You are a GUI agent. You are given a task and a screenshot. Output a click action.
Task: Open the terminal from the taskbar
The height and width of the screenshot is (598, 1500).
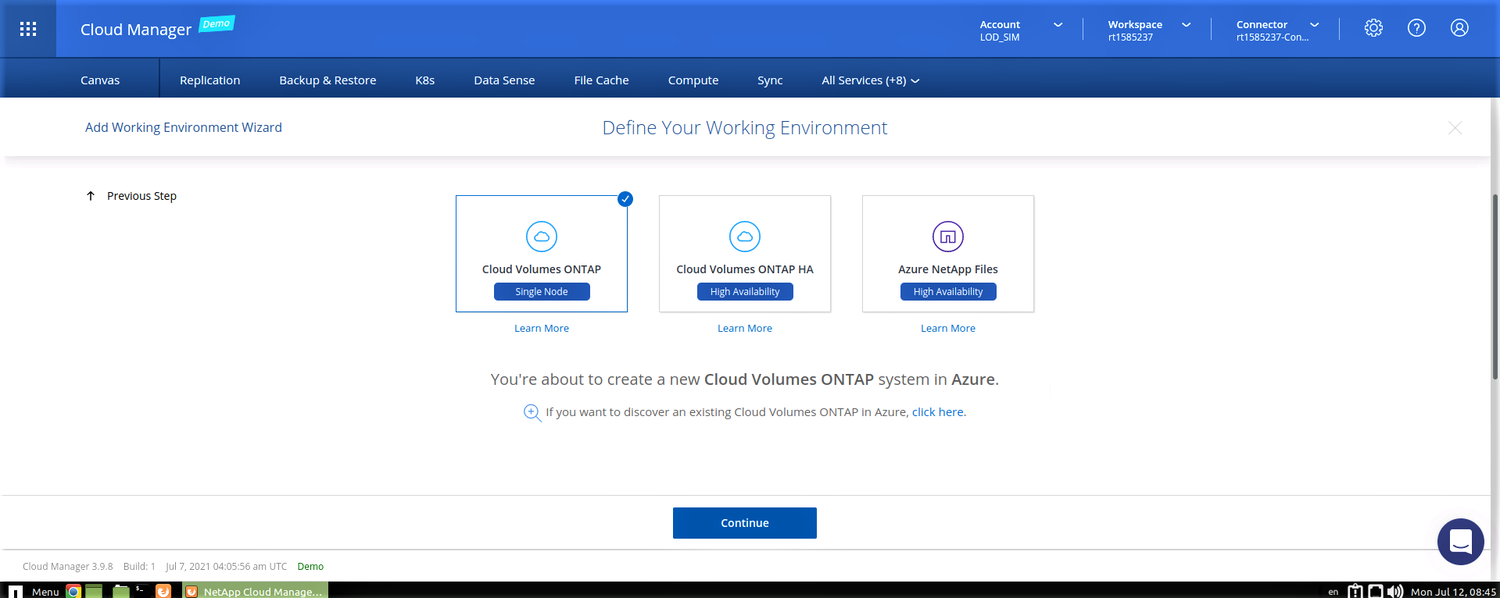point(141,591)
